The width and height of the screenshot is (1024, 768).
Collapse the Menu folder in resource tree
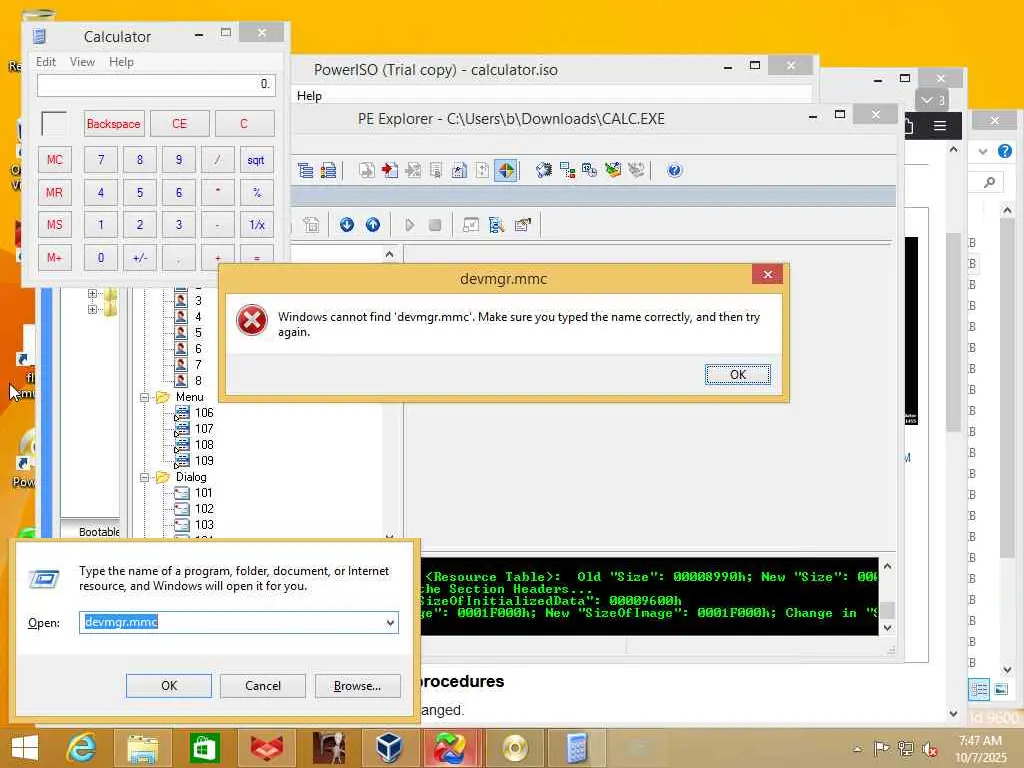click(x=144, y=397)
